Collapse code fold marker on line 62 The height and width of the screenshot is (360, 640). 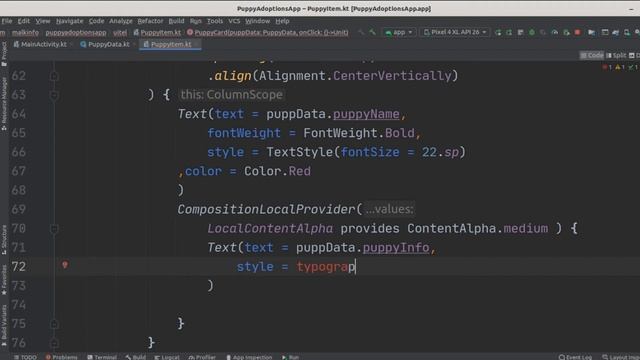click(54, 76)
